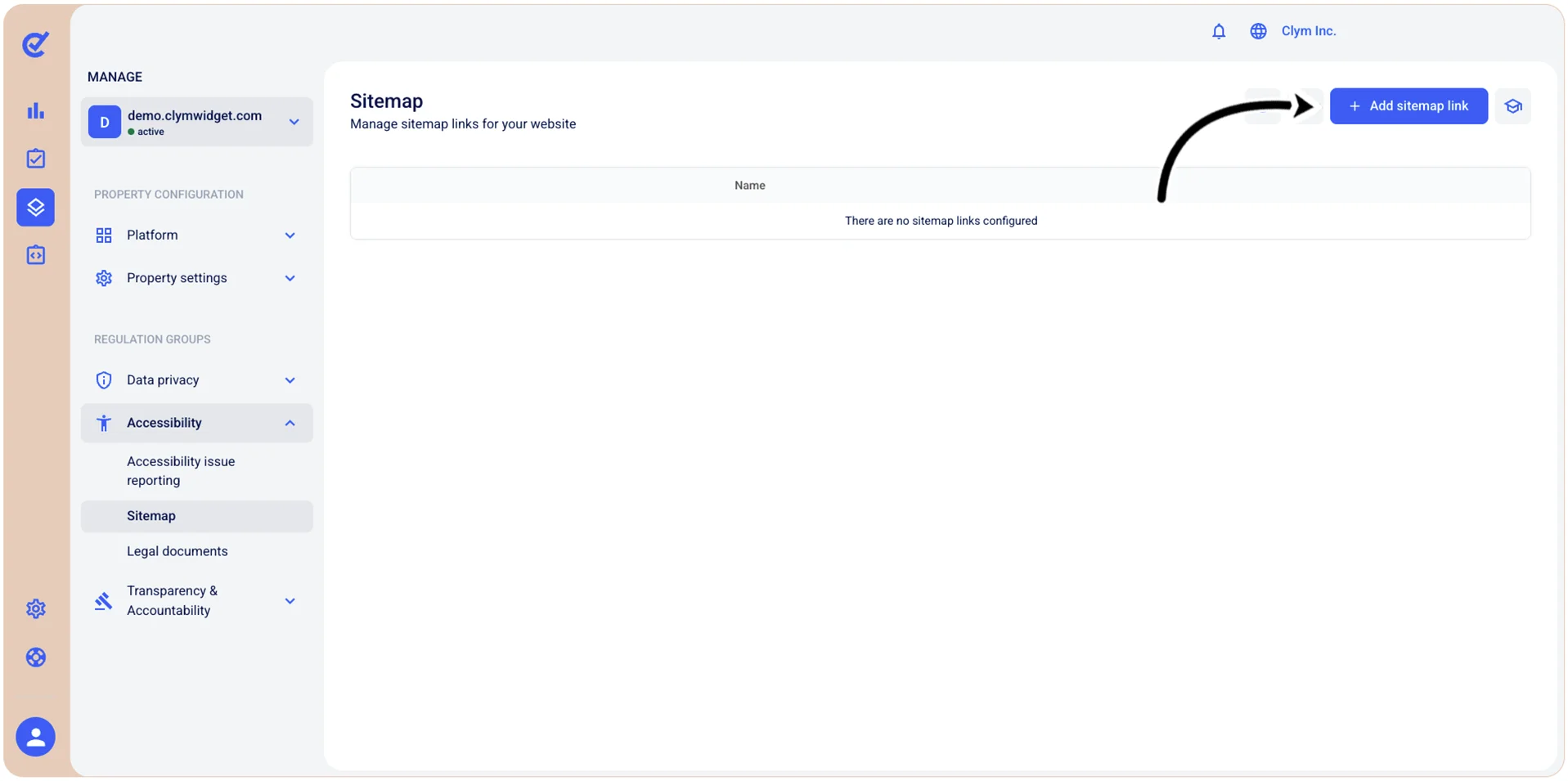
Task: Click Add sitemap link button
Action: [x=1409, y=106]
